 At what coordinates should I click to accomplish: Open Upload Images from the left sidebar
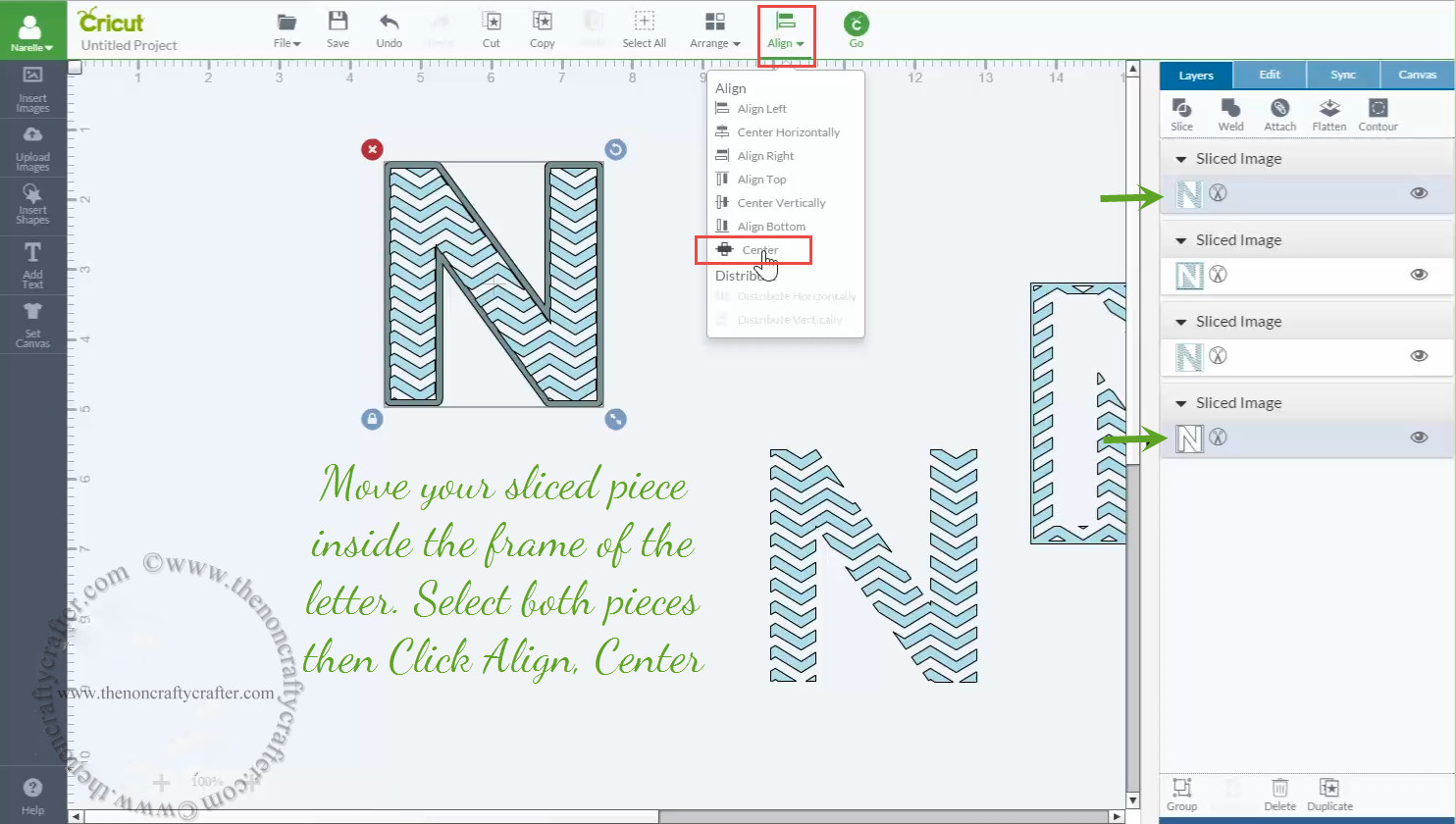(32, 145)
